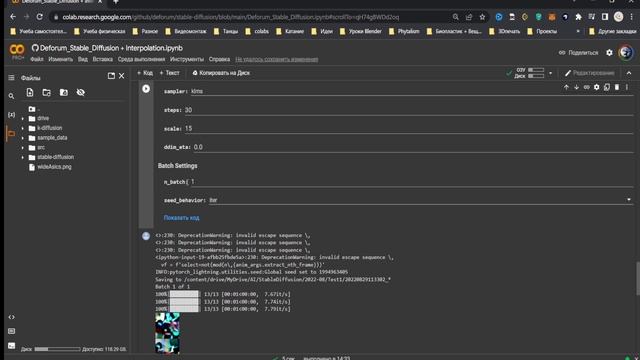Open RAM and disk resources dropdown
The image size is (640, 360).
click(550, 73)
